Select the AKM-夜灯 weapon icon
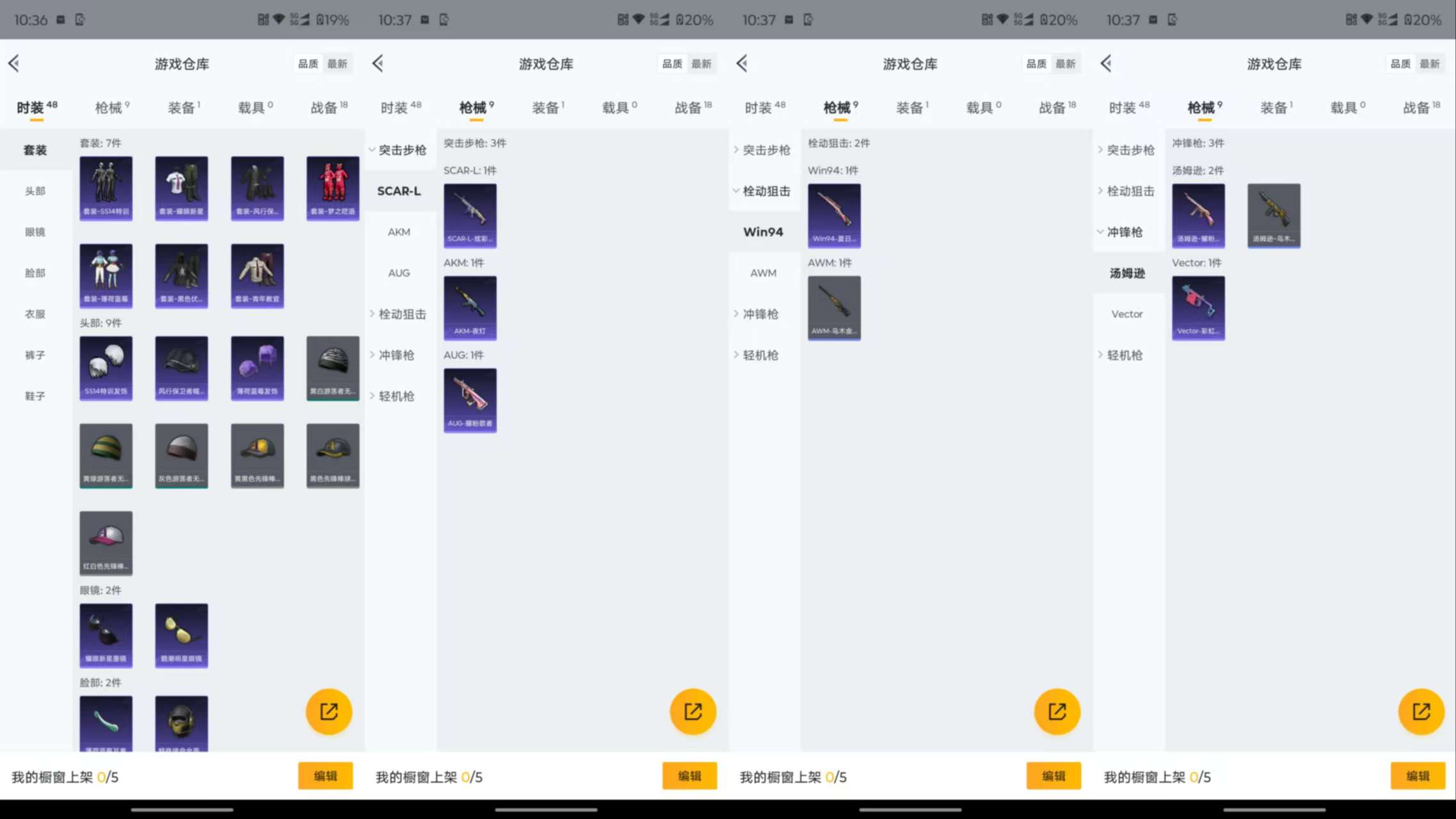 pos(470,308)
